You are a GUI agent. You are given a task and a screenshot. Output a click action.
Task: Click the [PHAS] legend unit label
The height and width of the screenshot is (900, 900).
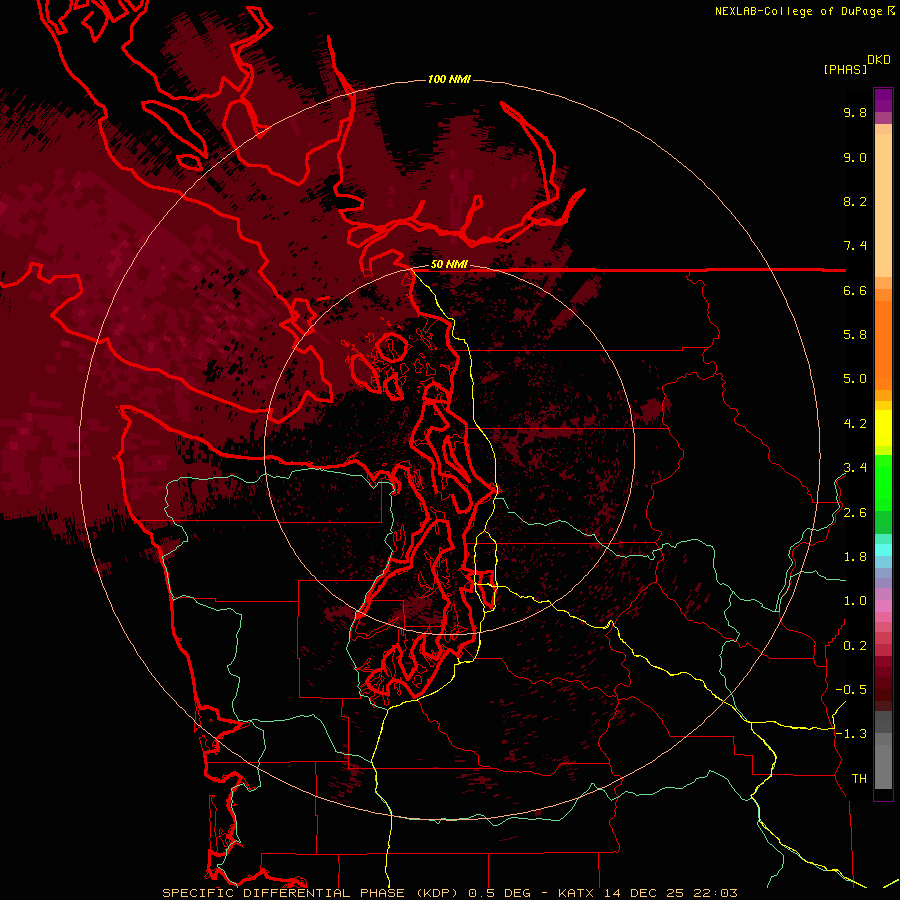coord(844,69)
